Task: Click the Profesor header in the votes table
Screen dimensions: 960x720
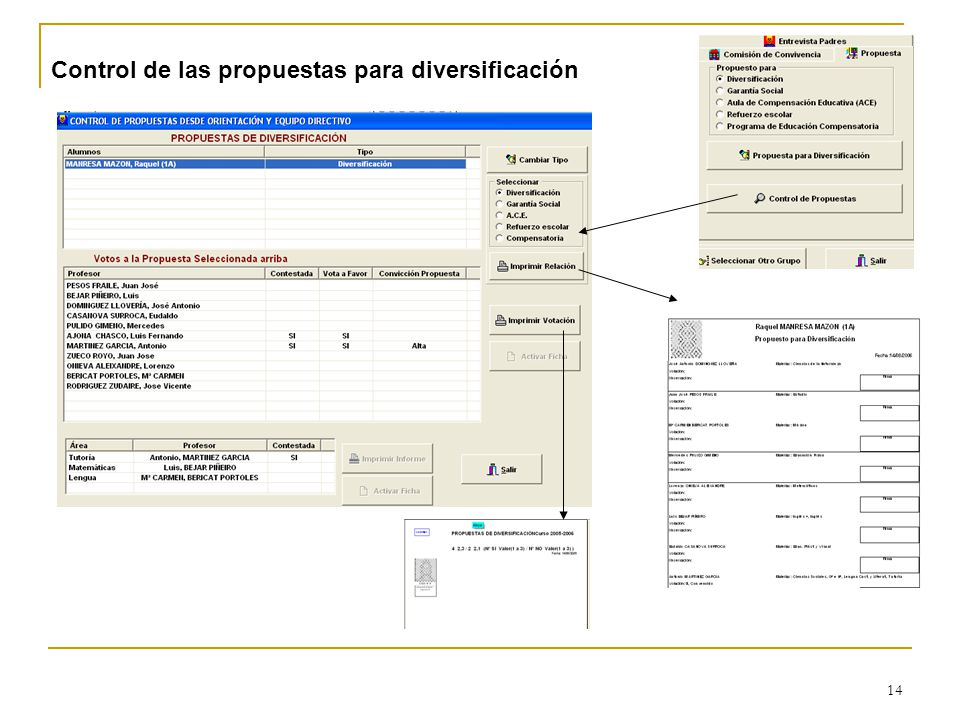Action: click(165, 273)
